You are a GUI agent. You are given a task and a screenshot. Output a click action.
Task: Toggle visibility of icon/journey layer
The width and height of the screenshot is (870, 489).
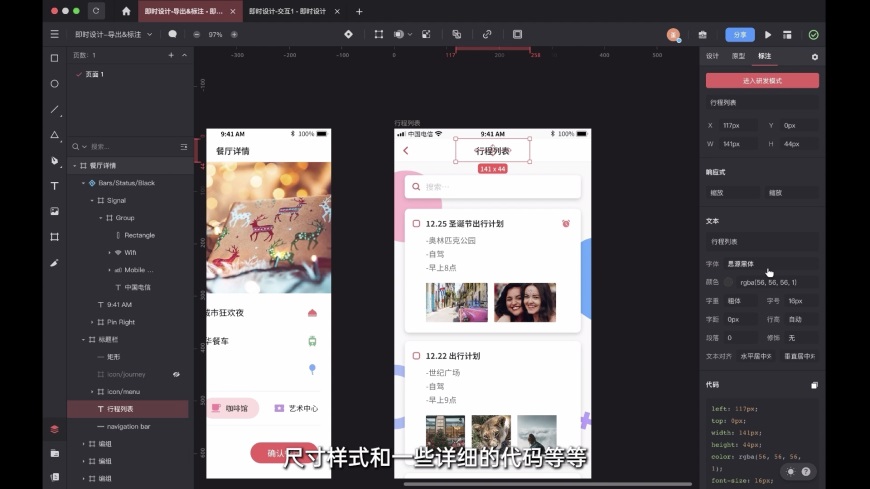176,375
